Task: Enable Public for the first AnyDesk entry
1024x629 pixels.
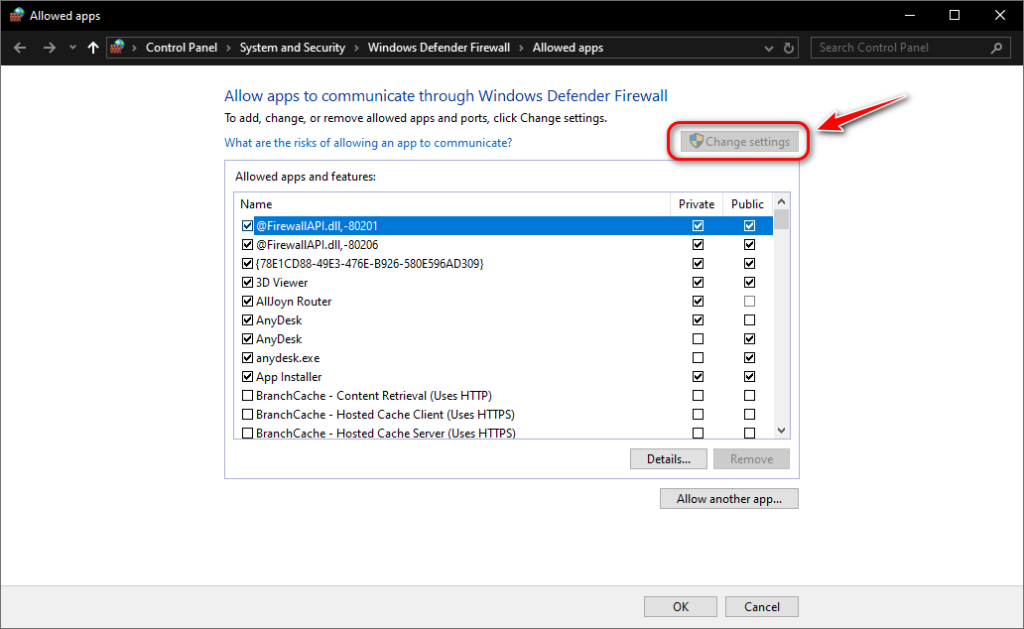Action: [749, 320]
